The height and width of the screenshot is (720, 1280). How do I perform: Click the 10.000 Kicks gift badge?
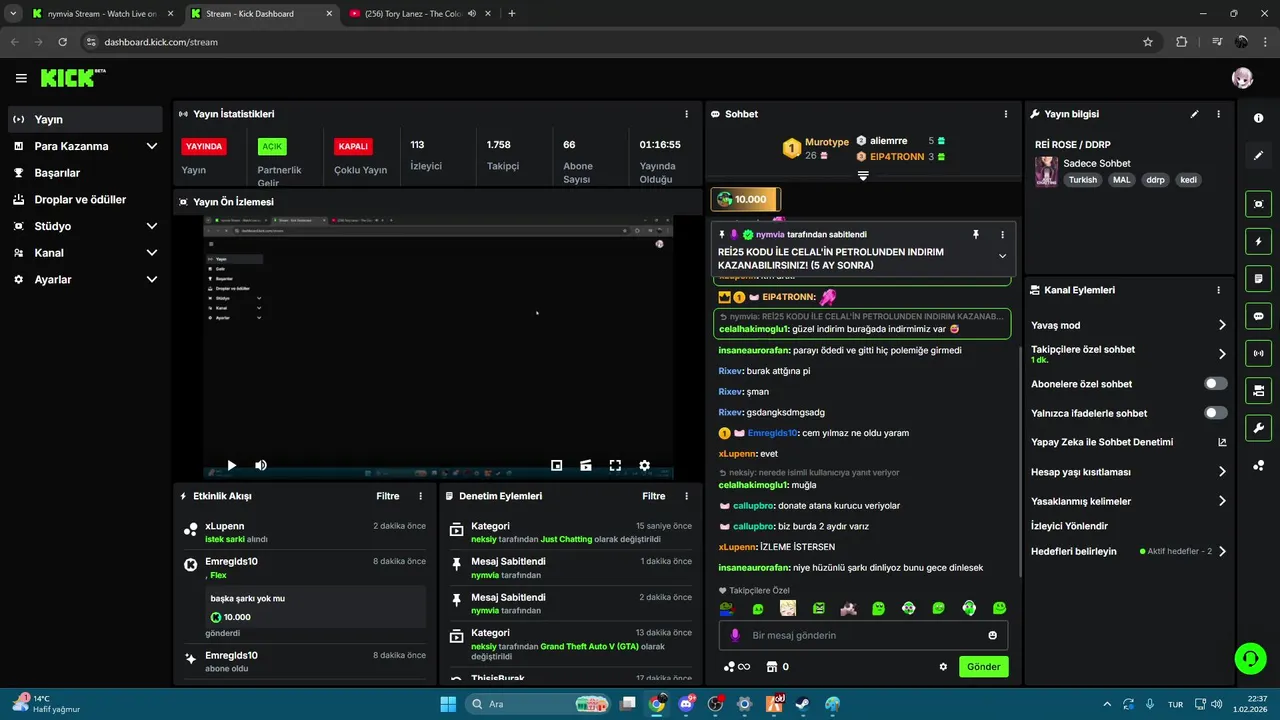(x=746, y=199)
